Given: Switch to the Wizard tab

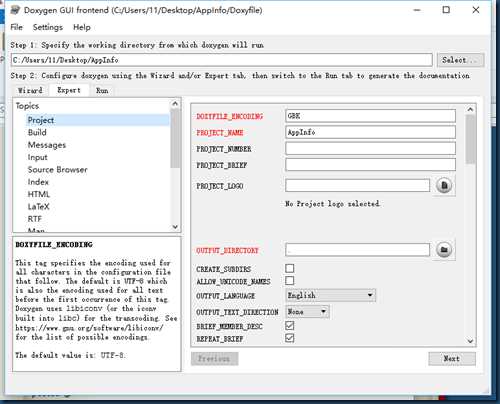Looking at the screenshot, I should [30, 90].
